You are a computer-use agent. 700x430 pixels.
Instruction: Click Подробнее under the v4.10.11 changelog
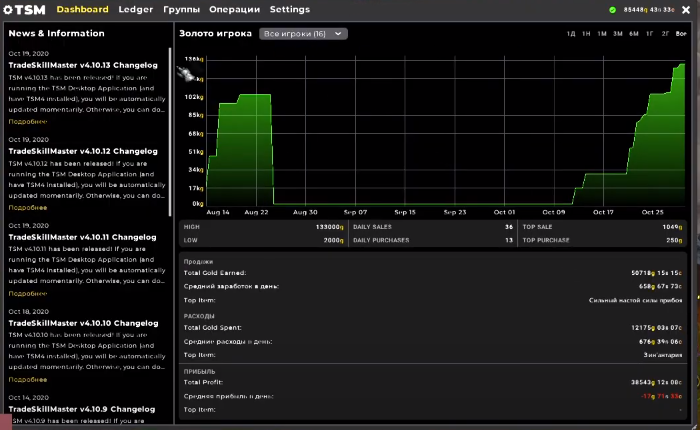point(28,294)
